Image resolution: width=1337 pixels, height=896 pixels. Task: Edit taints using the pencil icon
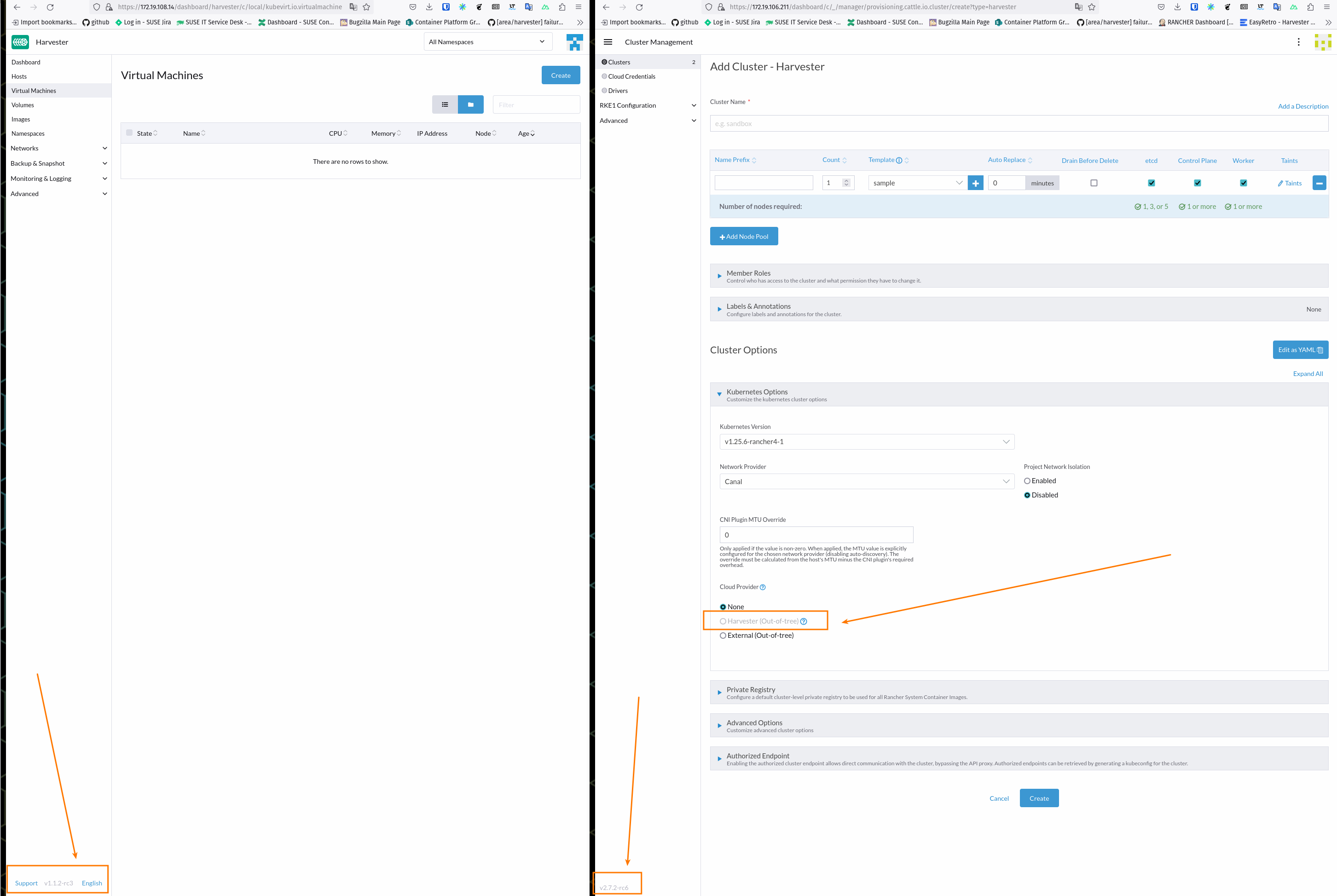pyautogui.click(x=1289, y=183)
